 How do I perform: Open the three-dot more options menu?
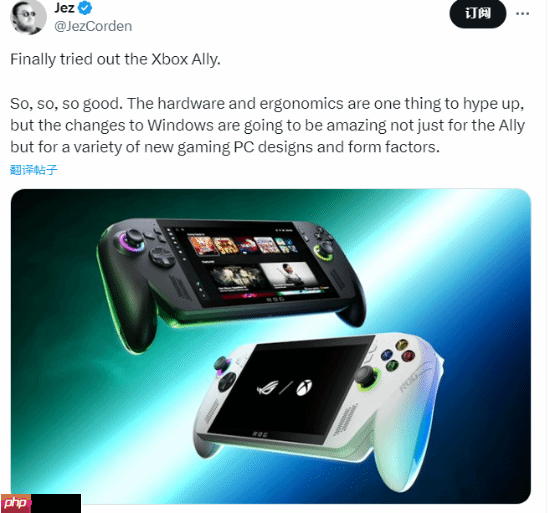[x=522, y=14]
